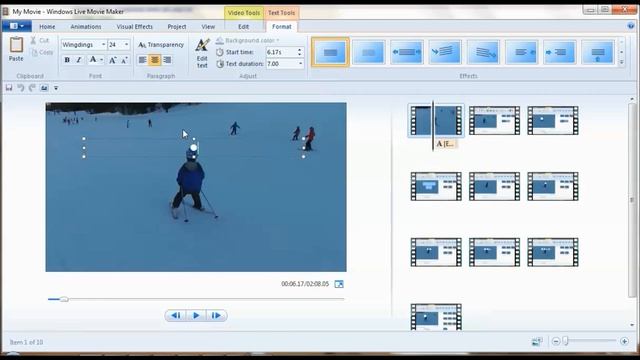Screen dimensions: 640x360
Task: Click the Transparency button
Action: pos(161,44)
